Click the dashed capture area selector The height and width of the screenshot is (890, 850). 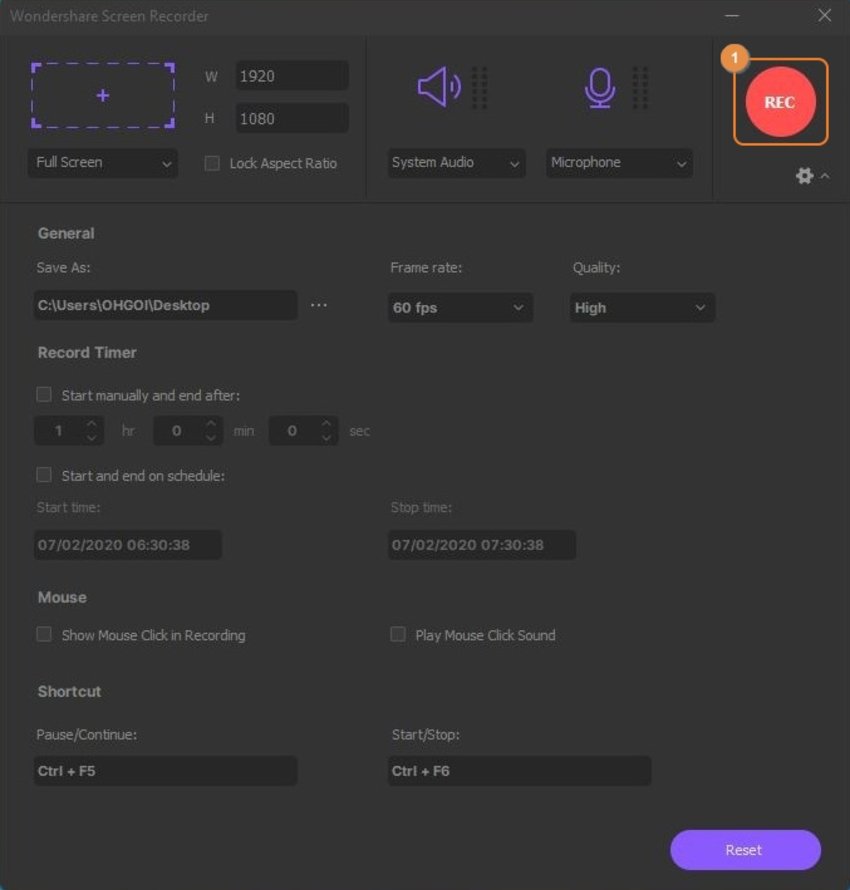[x=103, y=96]
